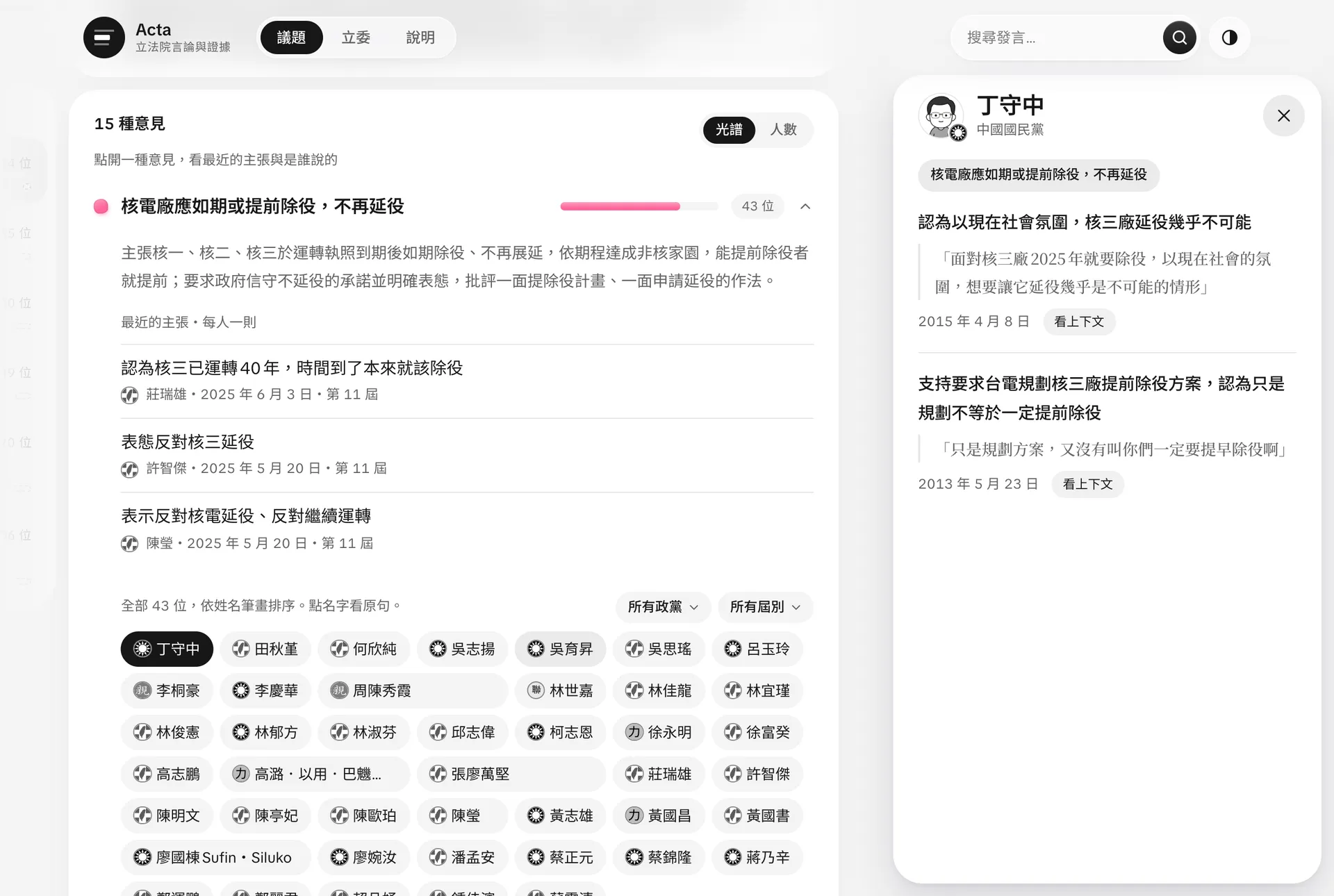The height and width of the screenshot is (896, 1334).
Task: Open the 所有屆別 dropdown
Action: pos(765,607)
